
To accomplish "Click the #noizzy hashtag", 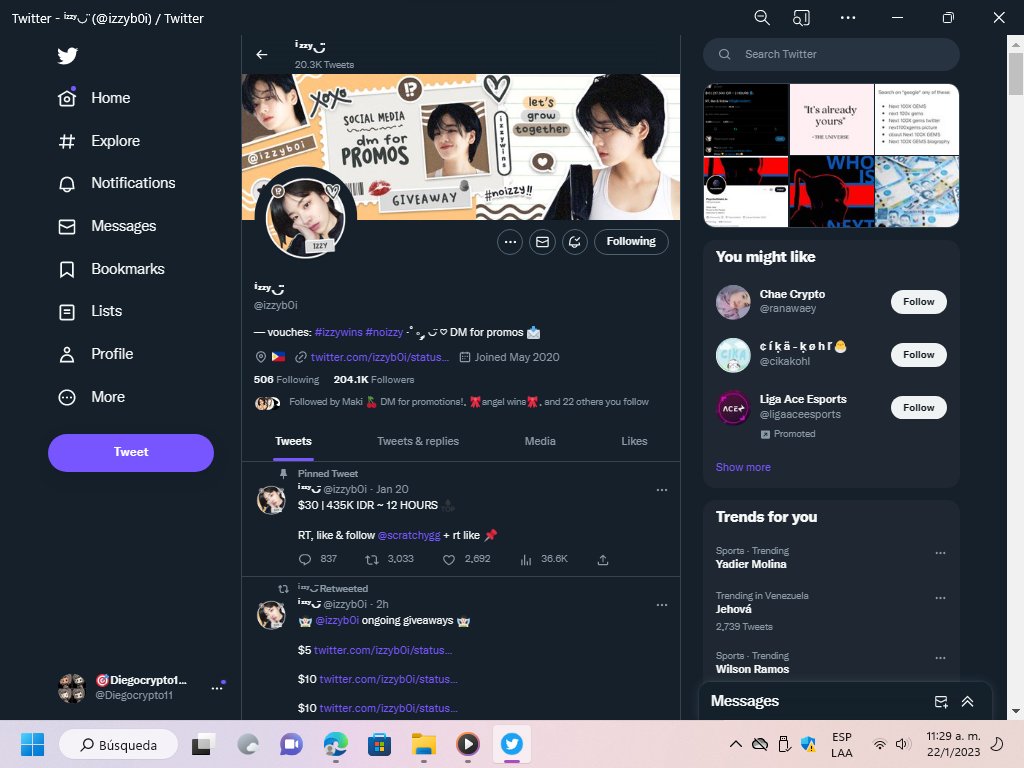I will [x=384, y=332].
